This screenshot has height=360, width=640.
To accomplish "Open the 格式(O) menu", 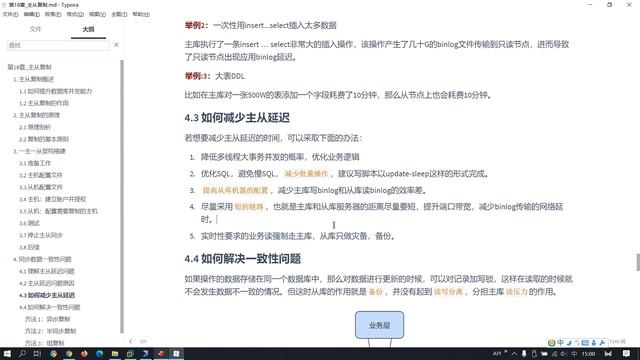I will [x=75, y=14].
